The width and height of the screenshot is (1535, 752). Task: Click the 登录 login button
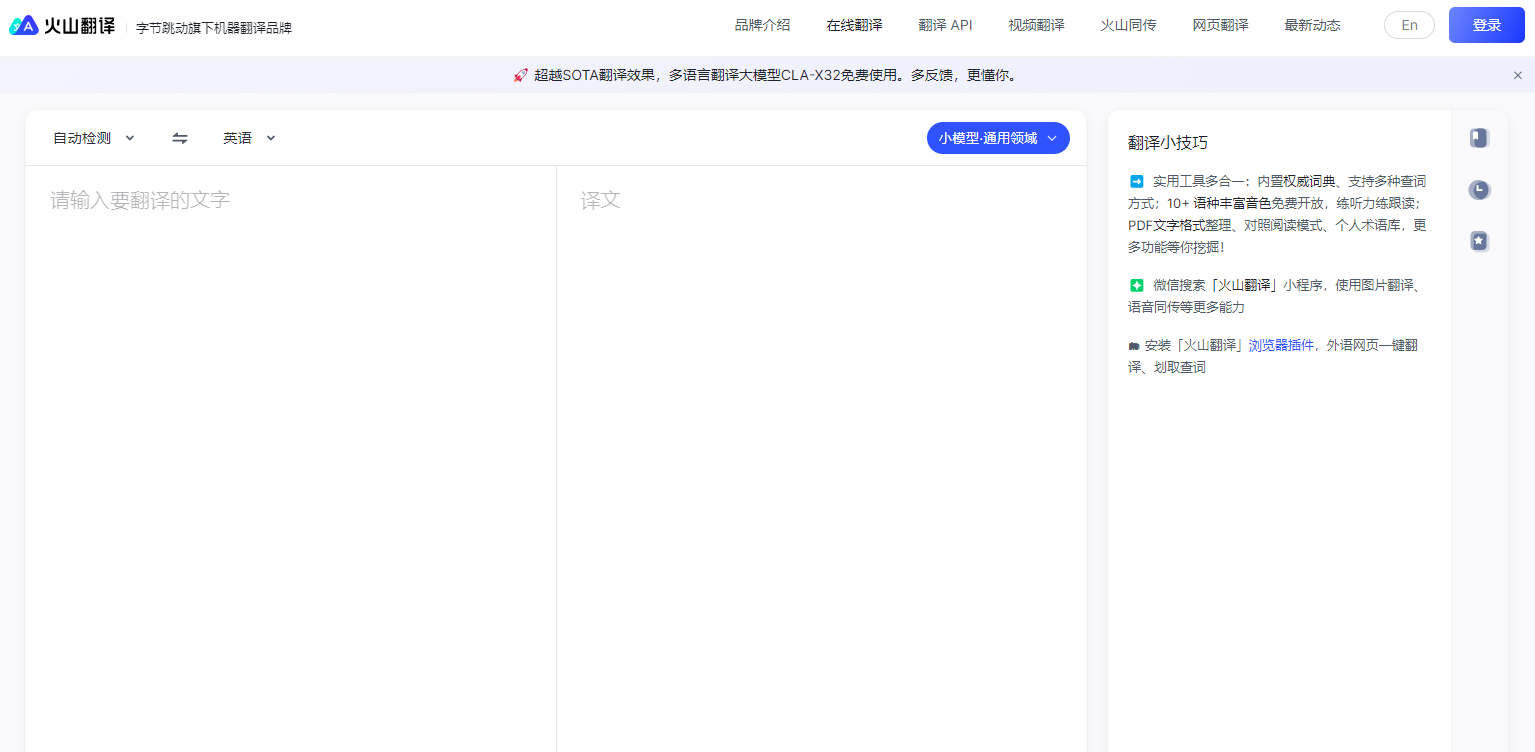(1487, 25)
